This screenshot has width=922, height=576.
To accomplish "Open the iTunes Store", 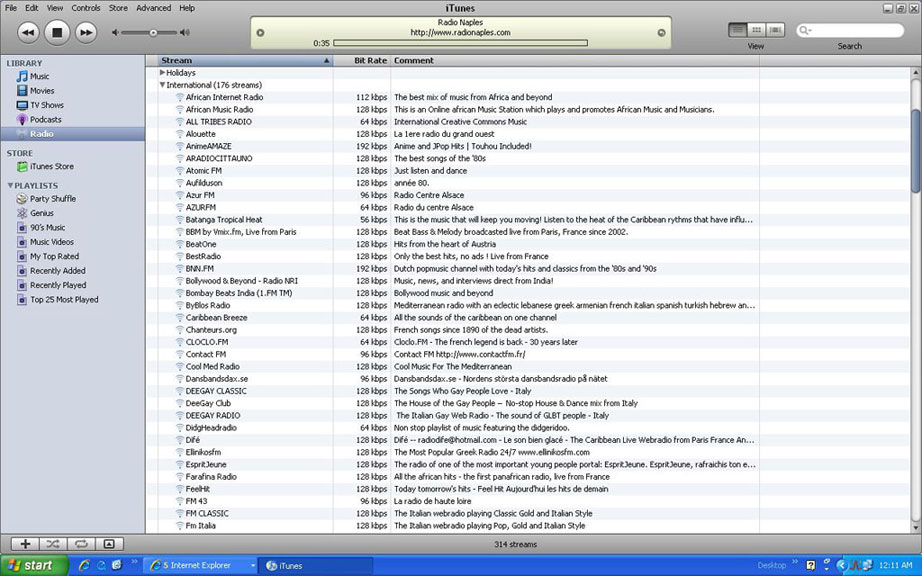I will pos(45,166).
